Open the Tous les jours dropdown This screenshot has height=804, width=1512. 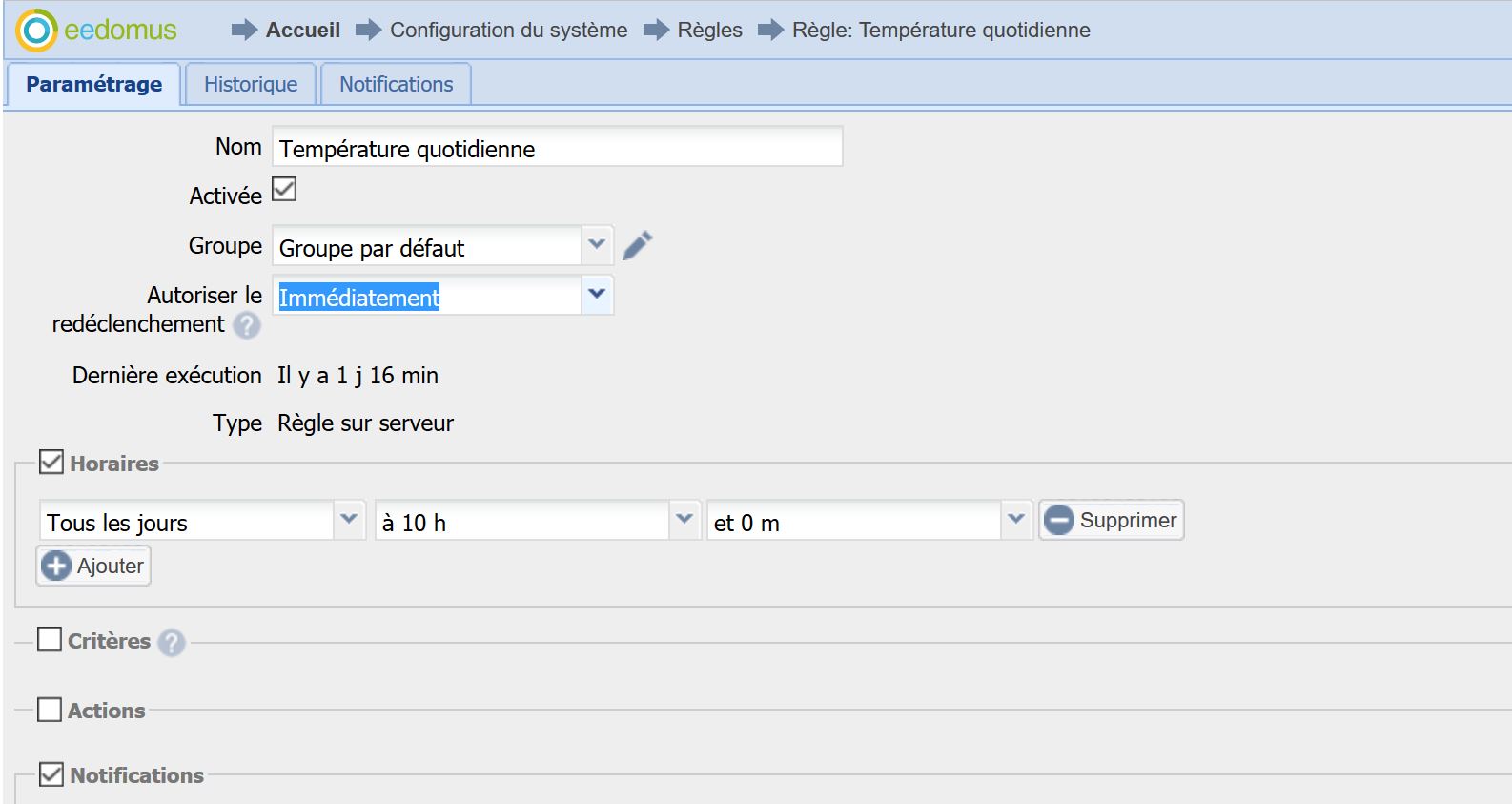point(349,520)
